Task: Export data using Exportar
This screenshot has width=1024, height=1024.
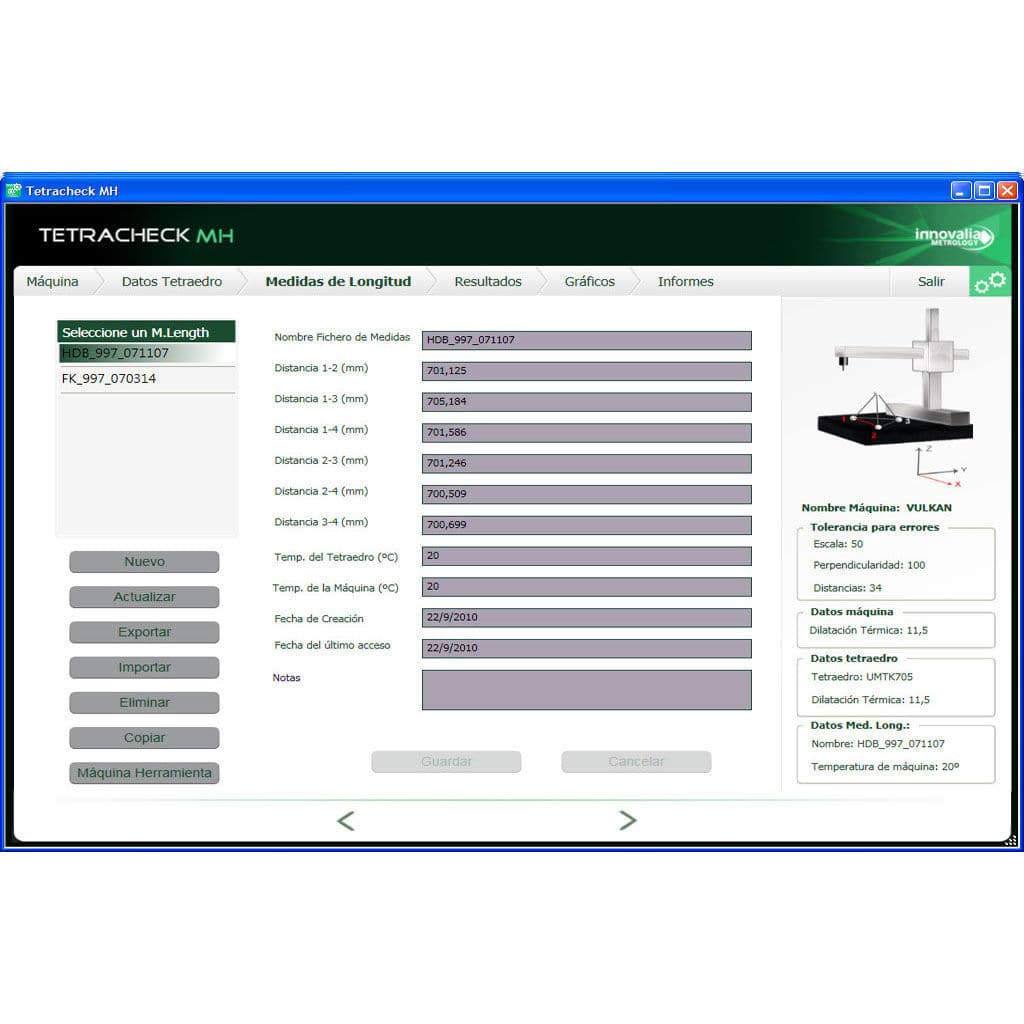Action: 143,632
